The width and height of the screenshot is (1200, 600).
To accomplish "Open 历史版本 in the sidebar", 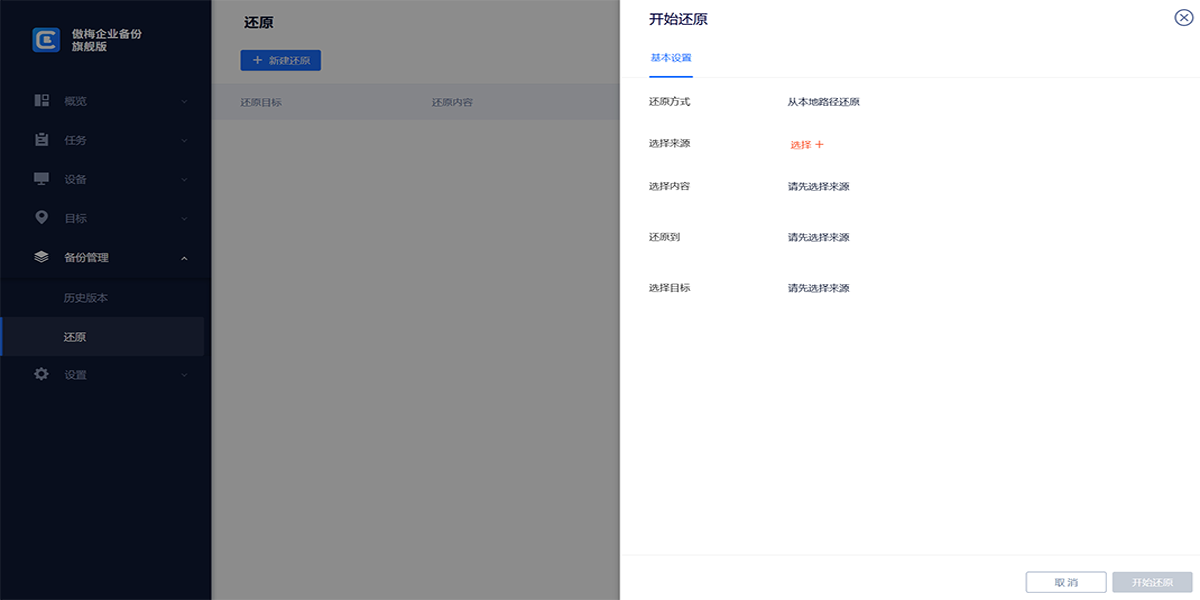I will [x=85, y=298].
